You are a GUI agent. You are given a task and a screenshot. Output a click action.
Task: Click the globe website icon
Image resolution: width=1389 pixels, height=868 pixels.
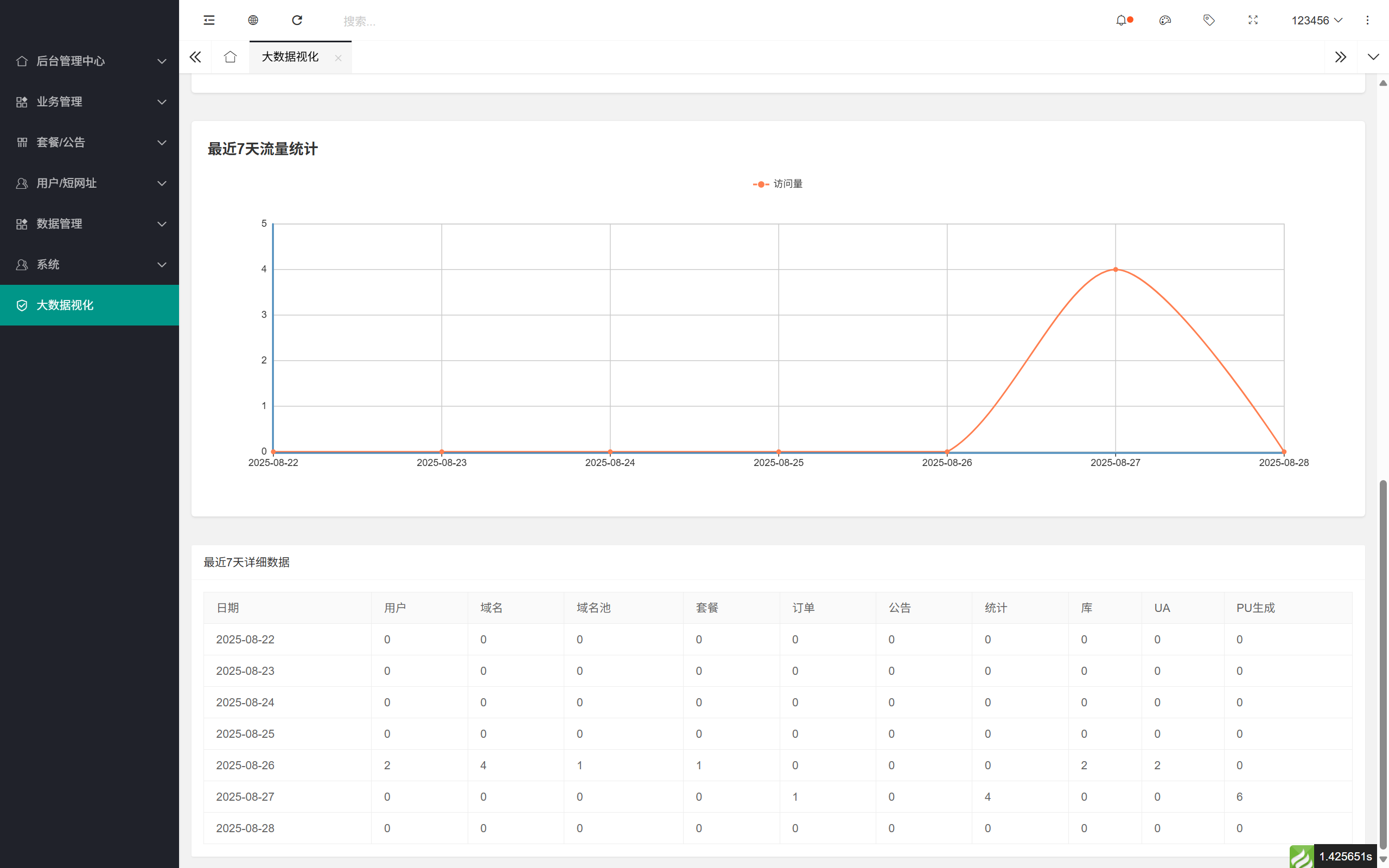[253, 21]
